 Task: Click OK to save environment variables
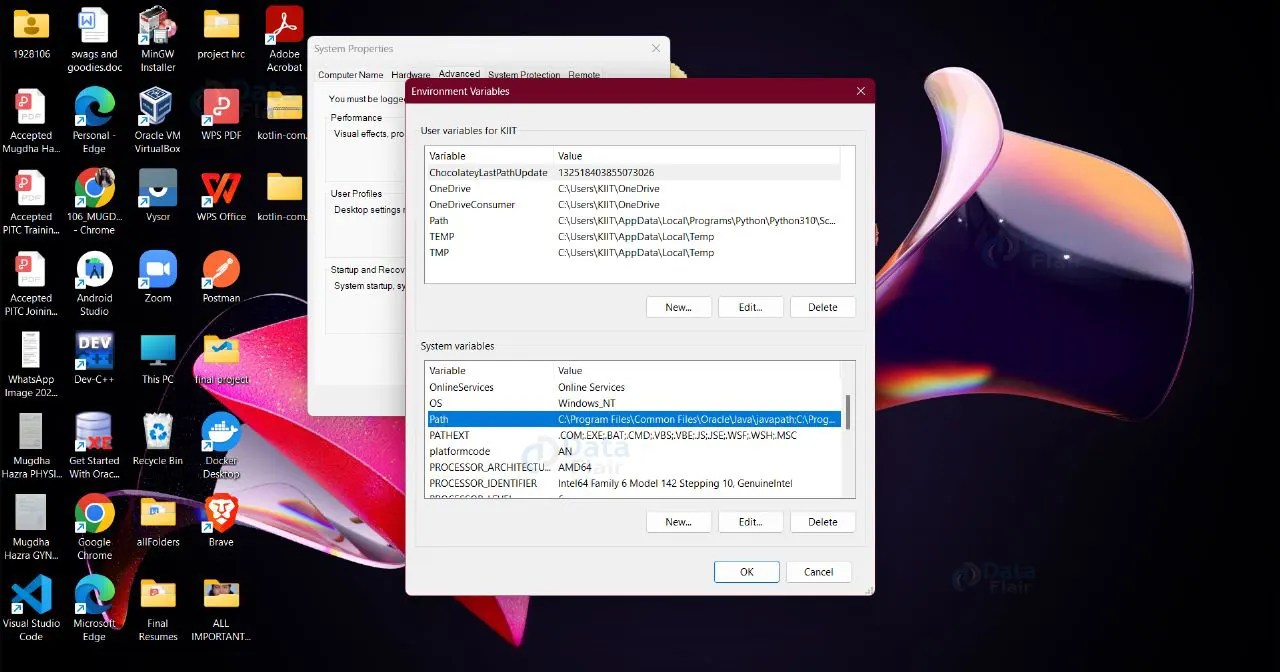(x=746, y=571)
